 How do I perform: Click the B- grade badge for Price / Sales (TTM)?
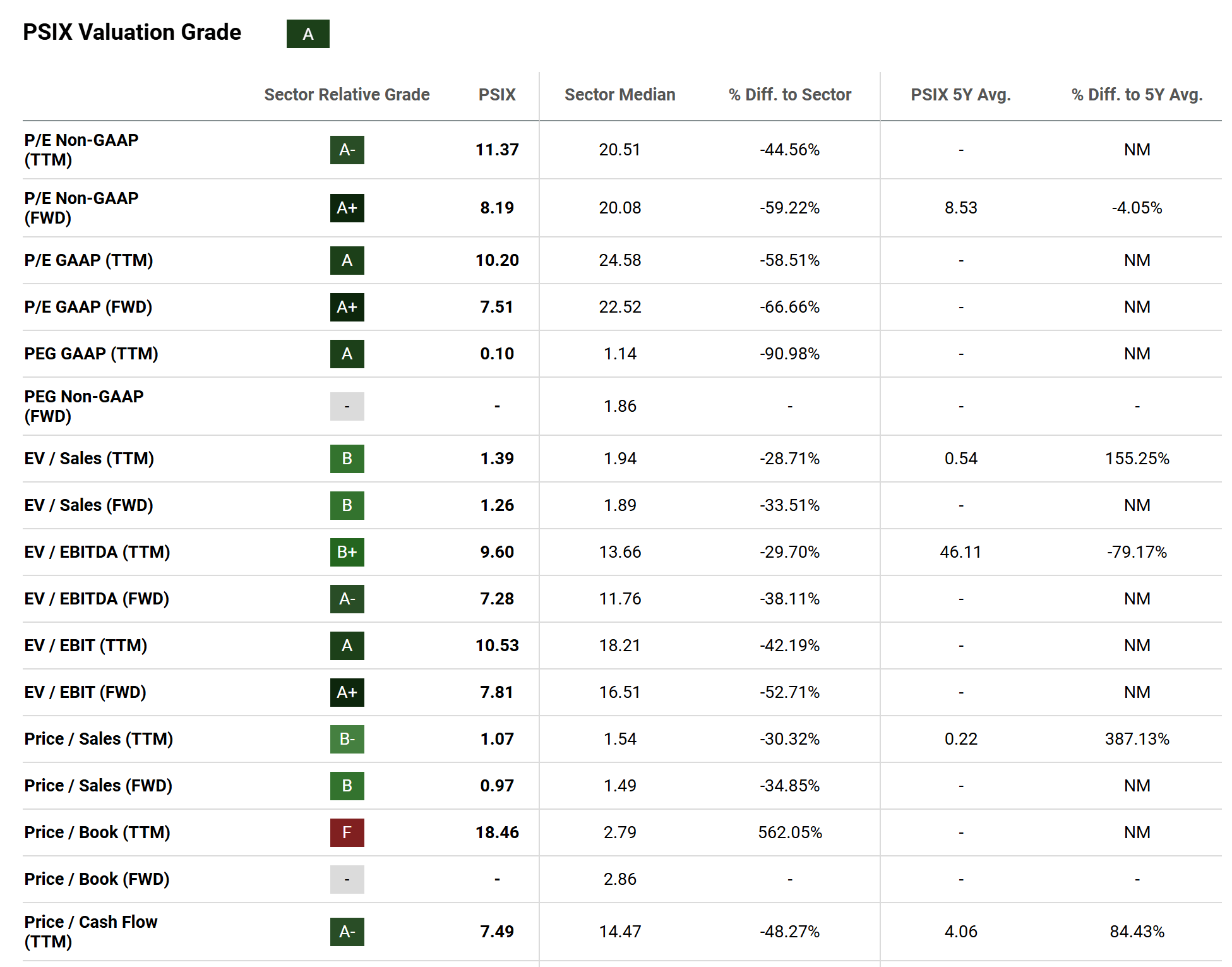pos(347,739)
